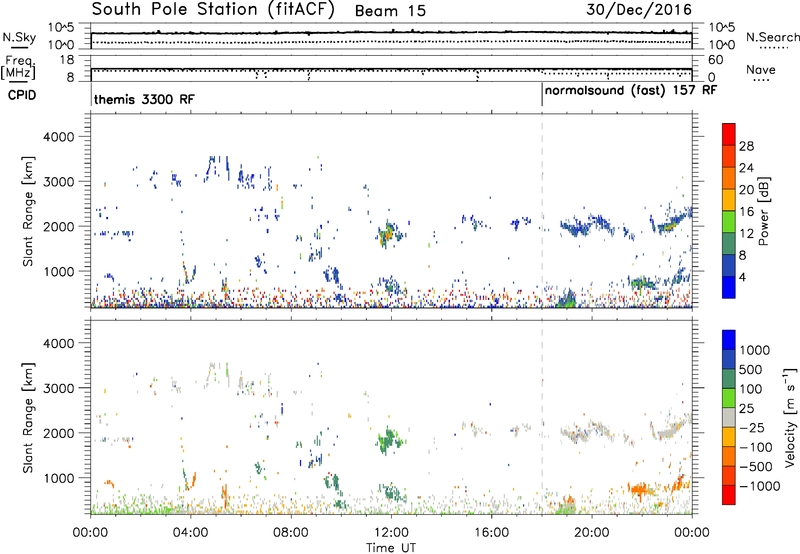
Task: Click the dashed 18:00 line in velocity panel
Action: 542,417
